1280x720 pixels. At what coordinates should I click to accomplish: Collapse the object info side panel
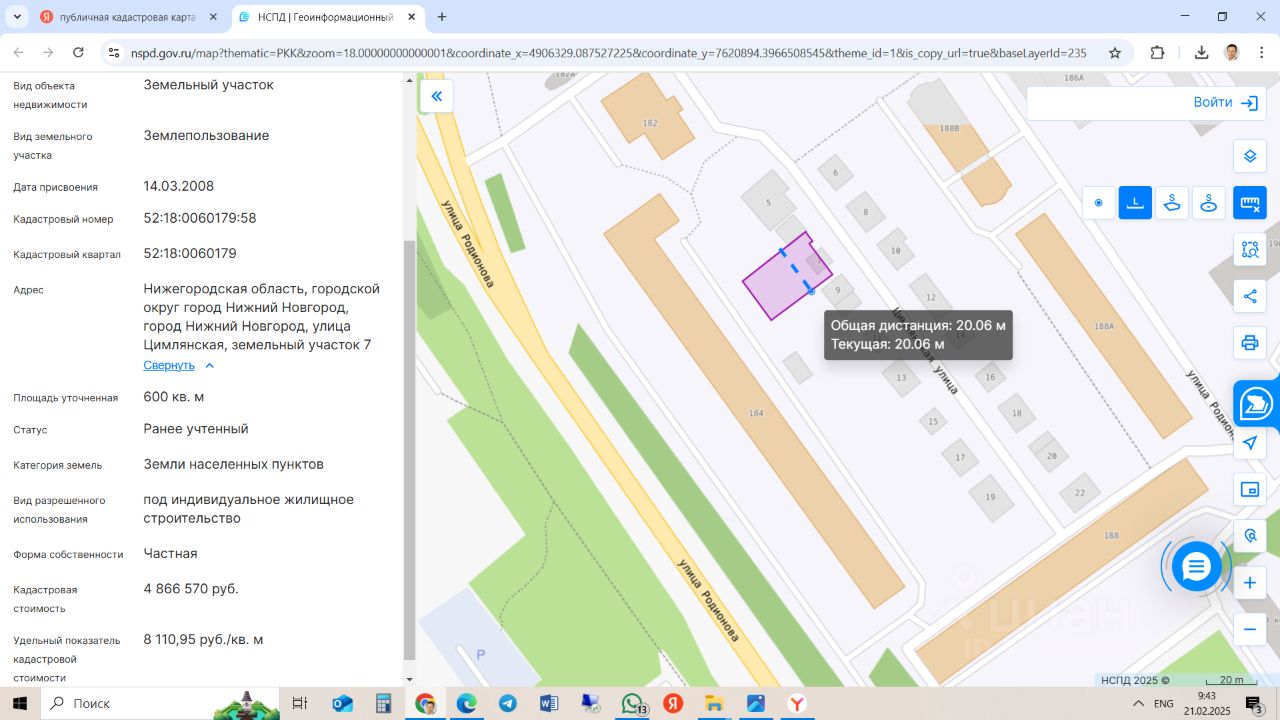coord(436,96)
